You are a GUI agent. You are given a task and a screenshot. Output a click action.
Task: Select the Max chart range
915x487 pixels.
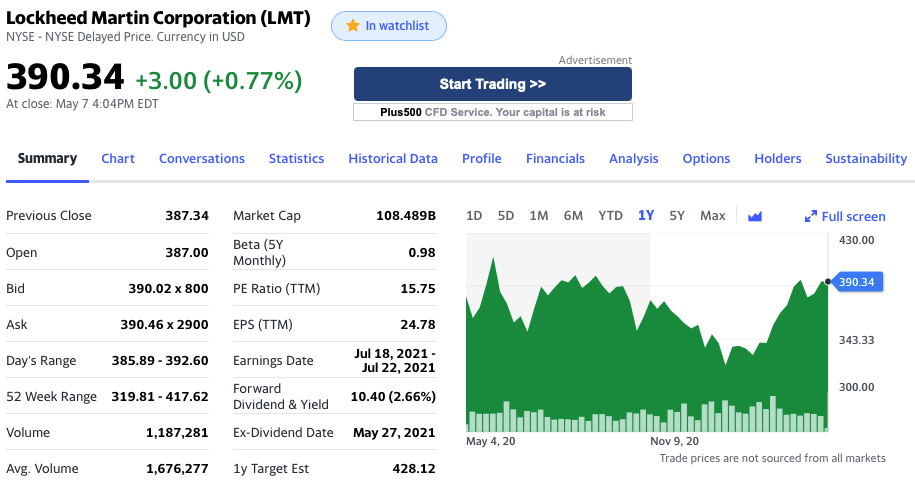[x=713, y=216]
